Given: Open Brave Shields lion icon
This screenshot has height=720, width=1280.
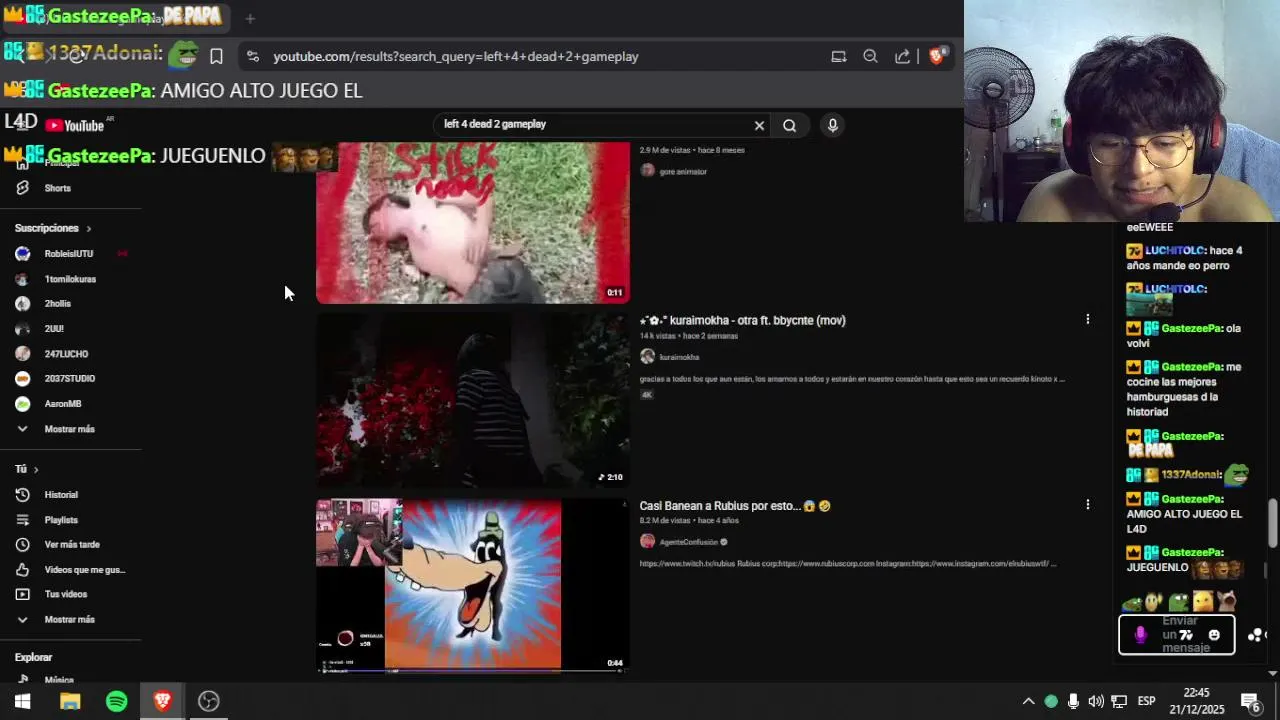Looking at the screenshot, I should [x=936, y=57].
